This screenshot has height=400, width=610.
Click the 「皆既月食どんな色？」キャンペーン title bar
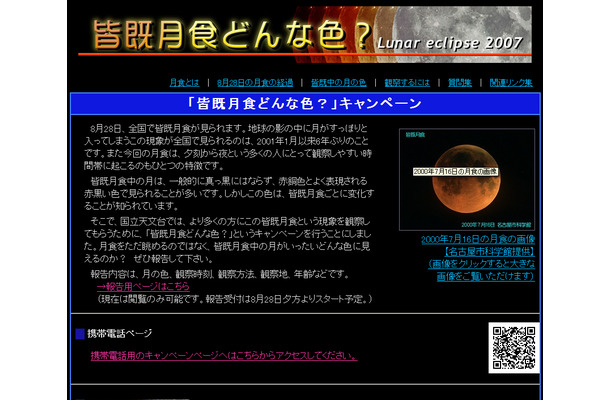pyautogui.click(x=304, y=103)
